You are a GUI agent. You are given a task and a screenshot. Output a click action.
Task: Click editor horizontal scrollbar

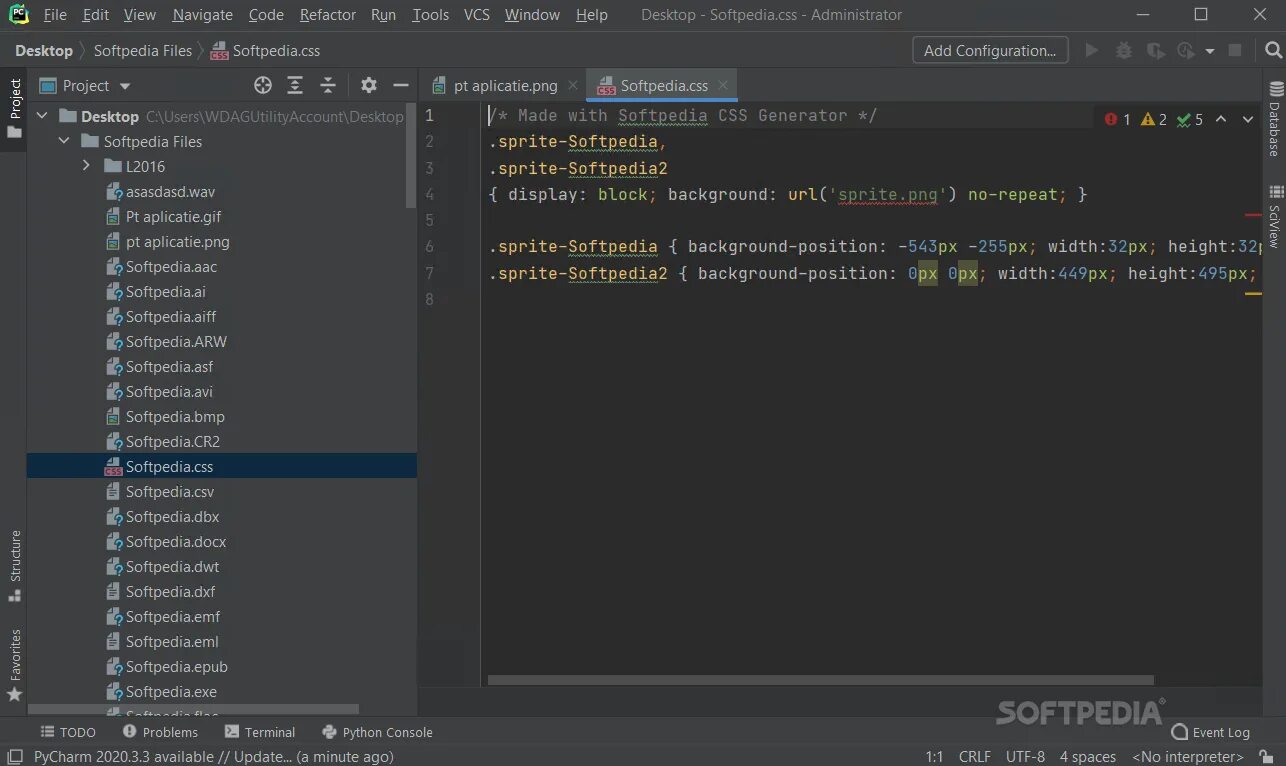(x=820, y=680)
